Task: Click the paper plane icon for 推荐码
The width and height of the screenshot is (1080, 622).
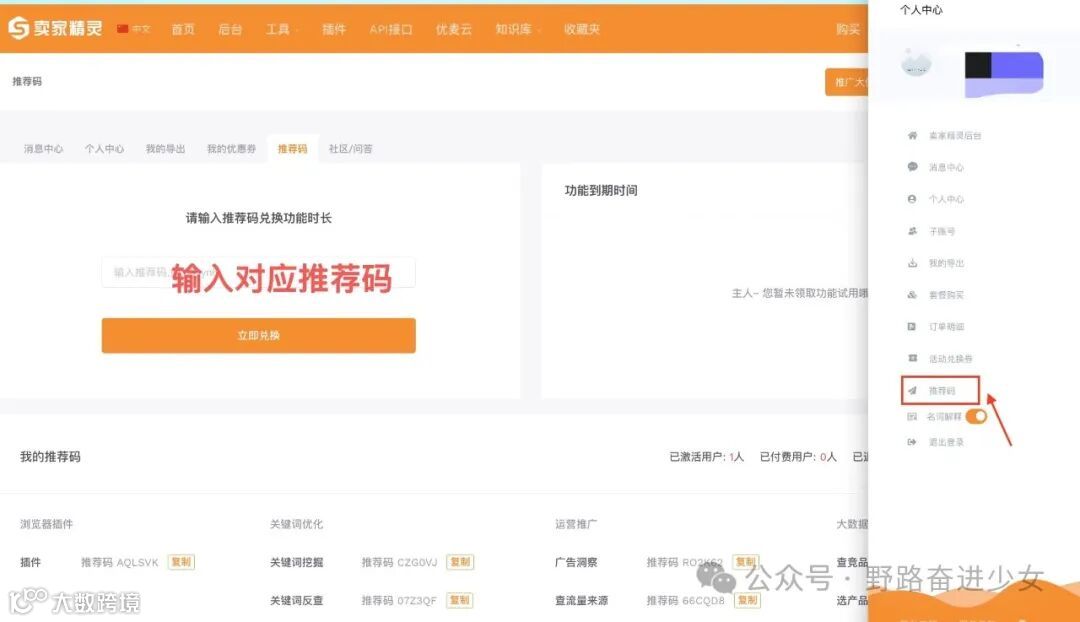Action: click(x=912, y=391)
